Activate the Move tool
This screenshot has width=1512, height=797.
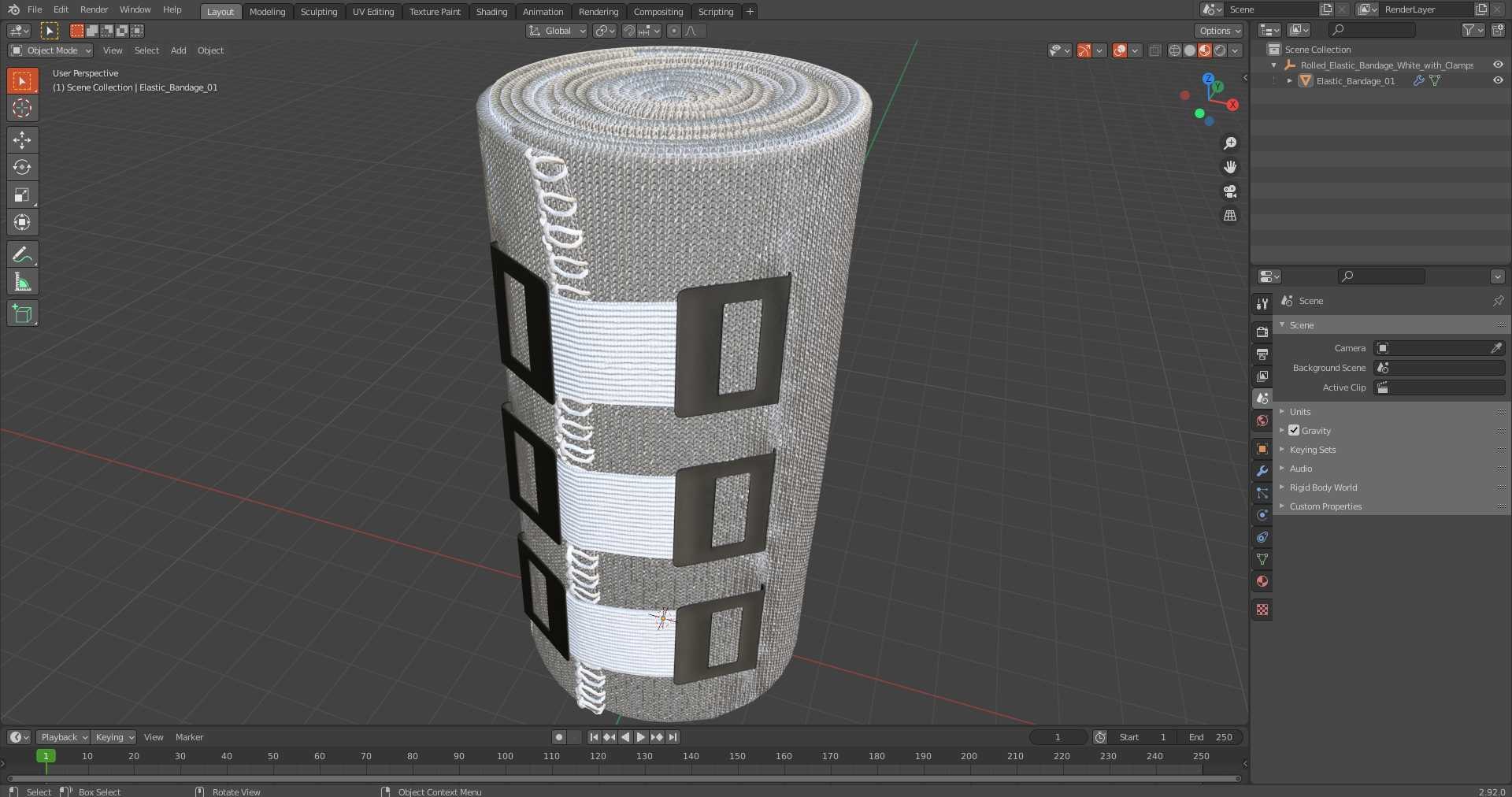pyautogui.click(x=22, y=140)
